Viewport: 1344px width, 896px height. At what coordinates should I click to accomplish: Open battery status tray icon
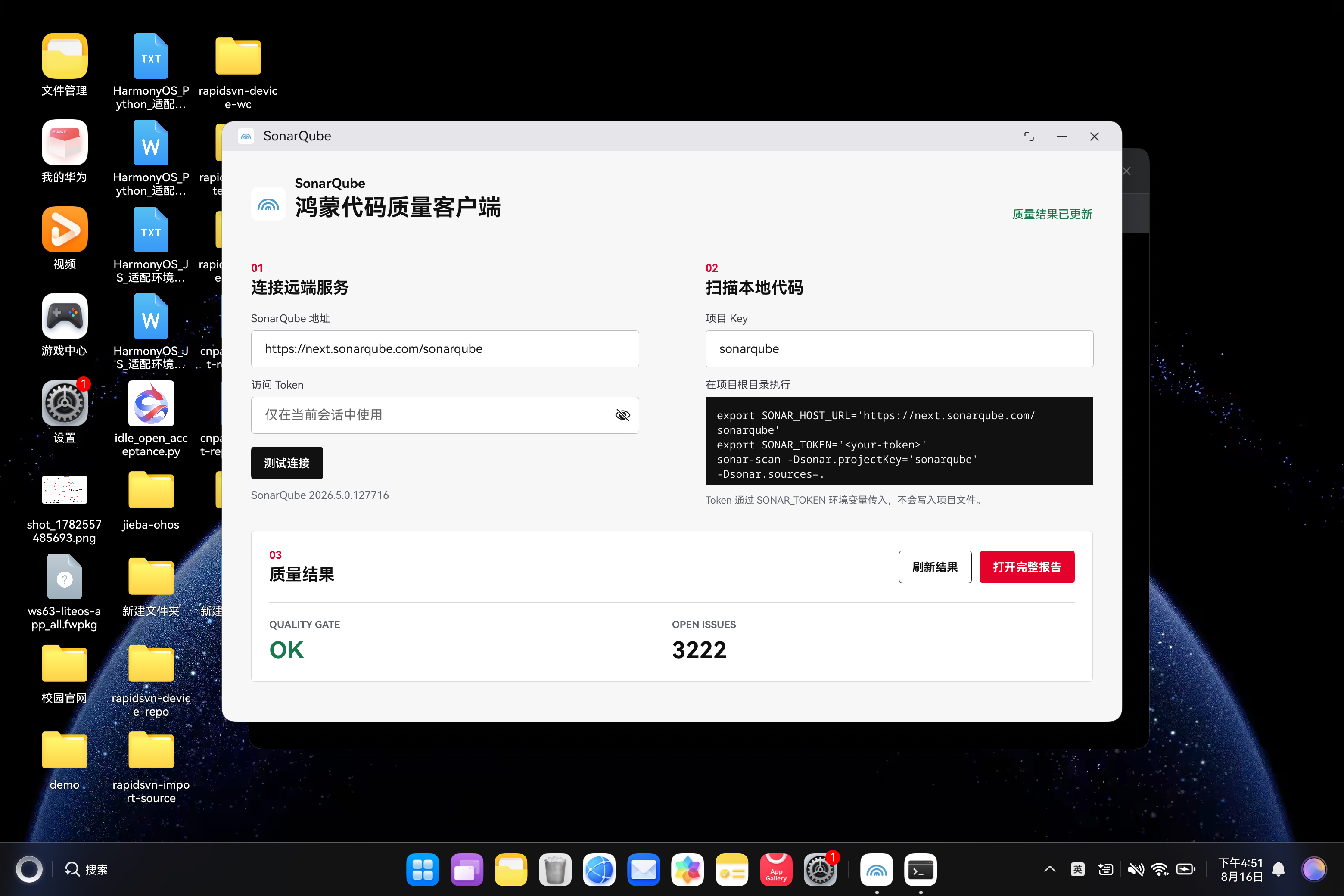tap(1186, 870)
